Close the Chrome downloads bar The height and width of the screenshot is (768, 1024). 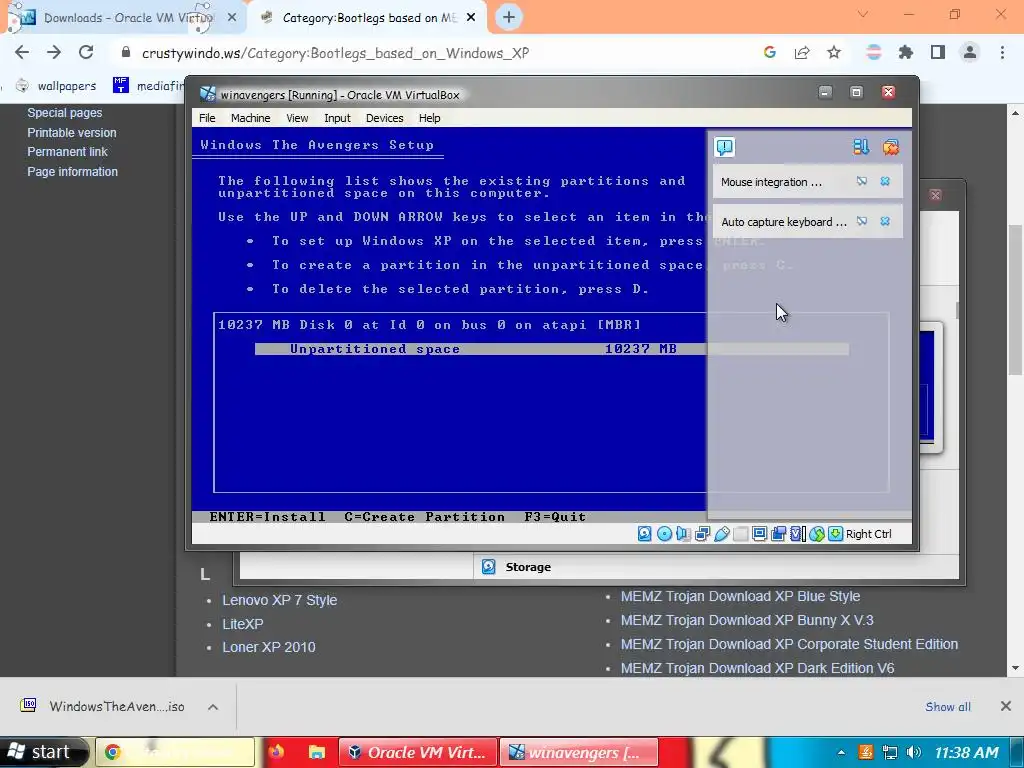[1006, 706]
